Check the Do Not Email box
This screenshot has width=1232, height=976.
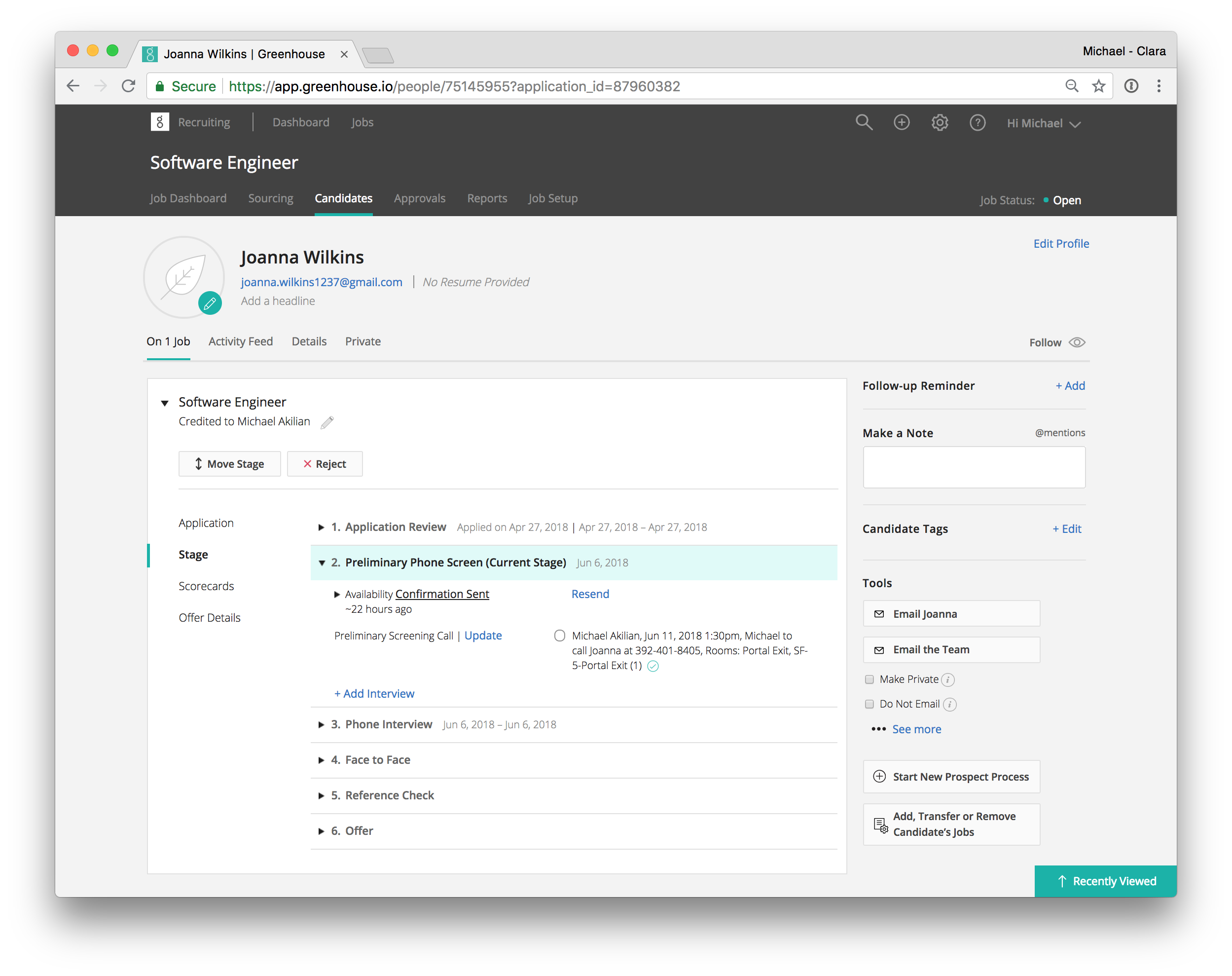pos(870,704)
